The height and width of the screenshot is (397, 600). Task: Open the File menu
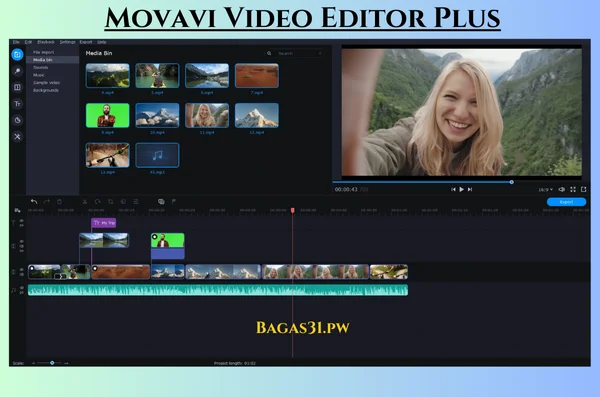pos(16,42)
